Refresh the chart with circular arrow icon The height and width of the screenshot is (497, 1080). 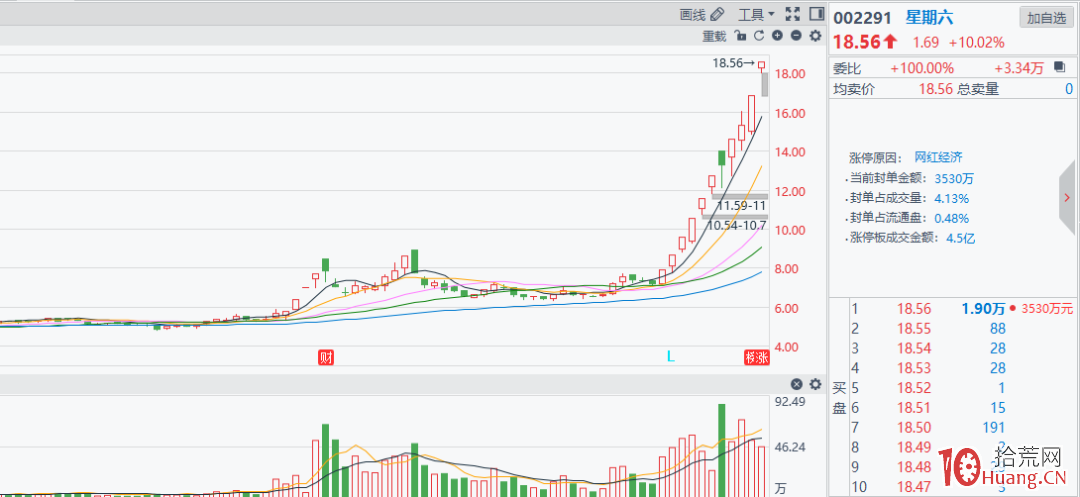click(x=759, y=36)
